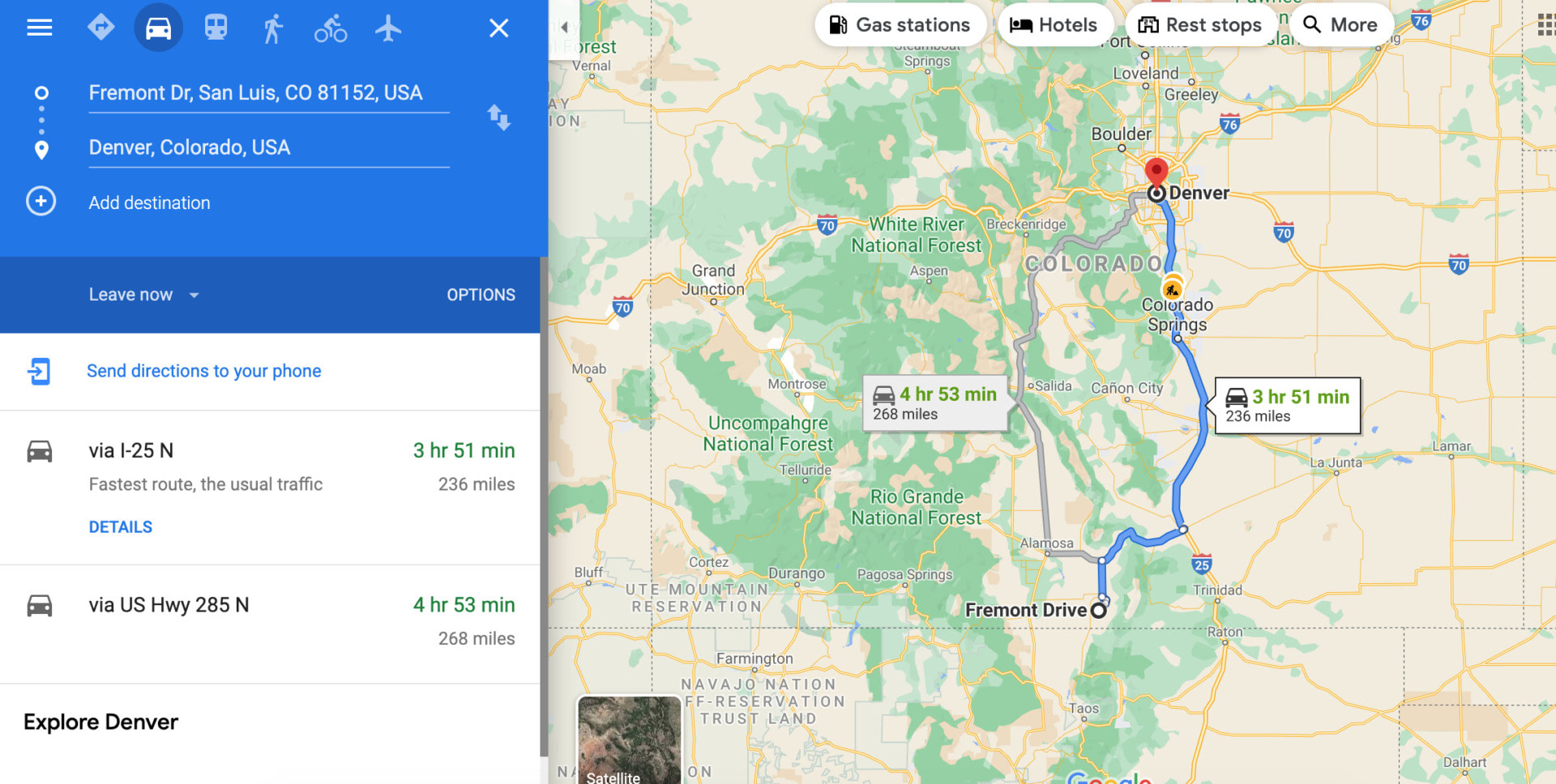Image resolution: width=1556 pixels, height=784 pixels.
Task: Open route OPTIONS panel
Action: (481, 295)
